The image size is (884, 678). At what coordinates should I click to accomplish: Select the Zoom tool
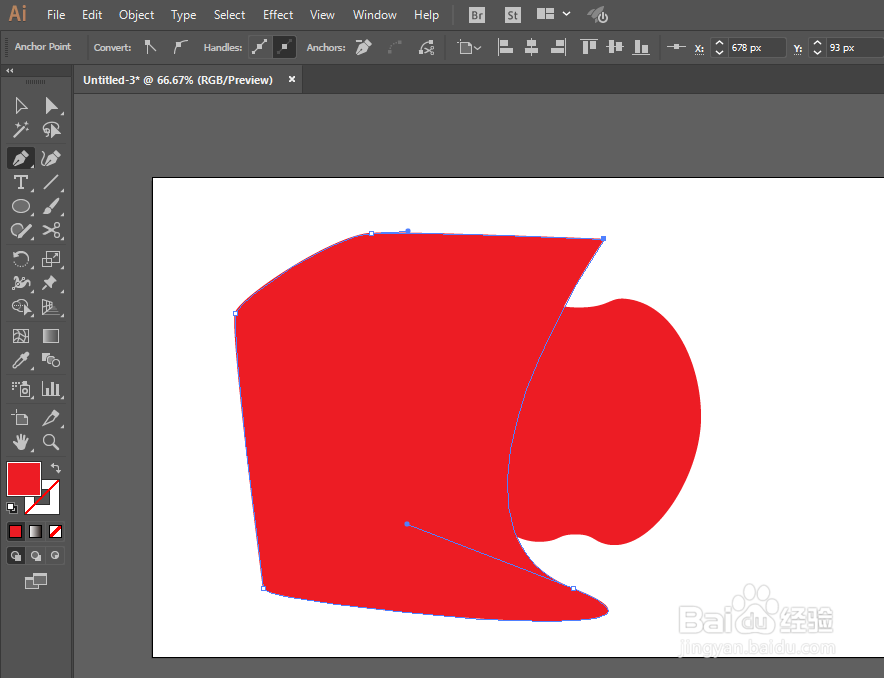click(x=51, y=442)
